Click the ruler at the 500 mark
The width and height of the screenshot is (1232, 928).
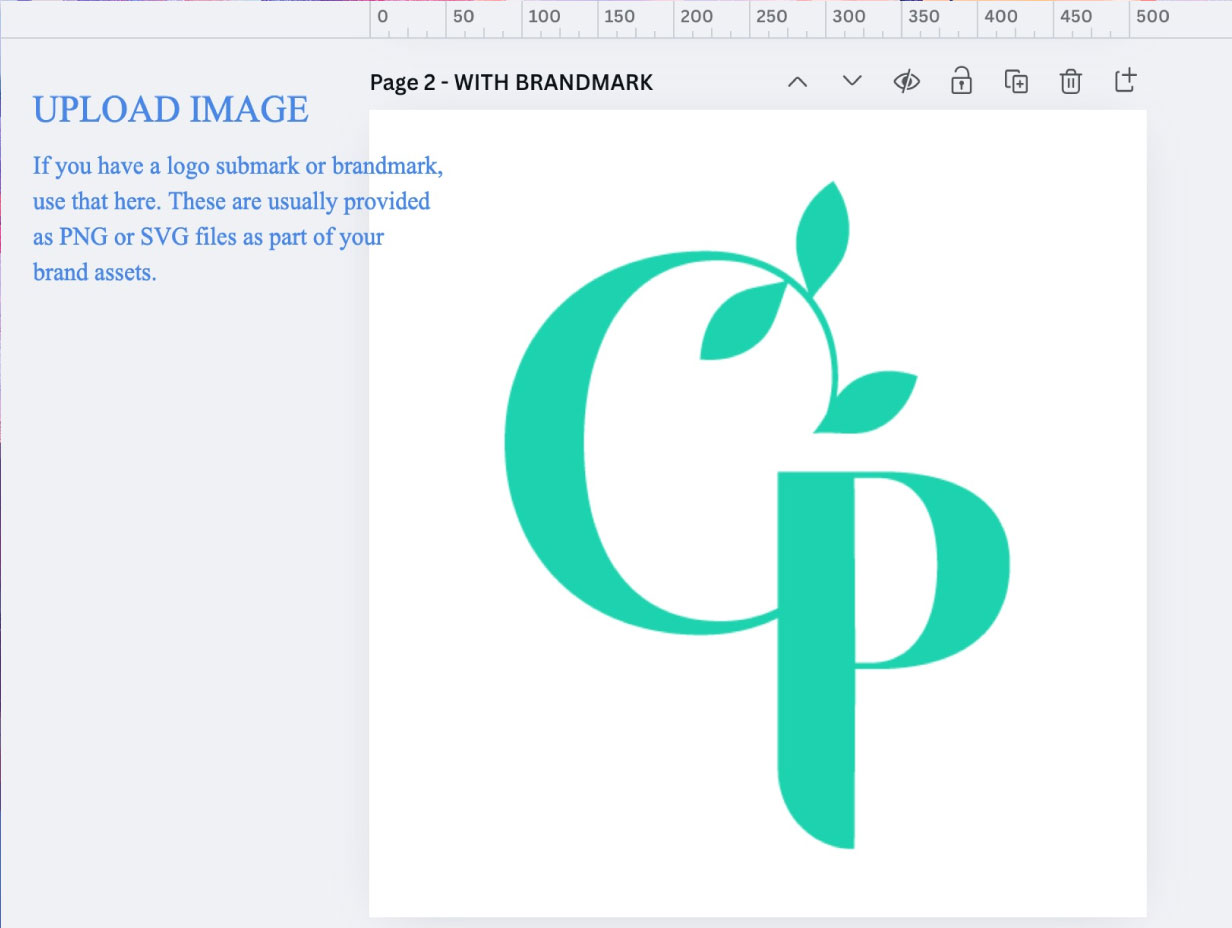coord(1153,16)
